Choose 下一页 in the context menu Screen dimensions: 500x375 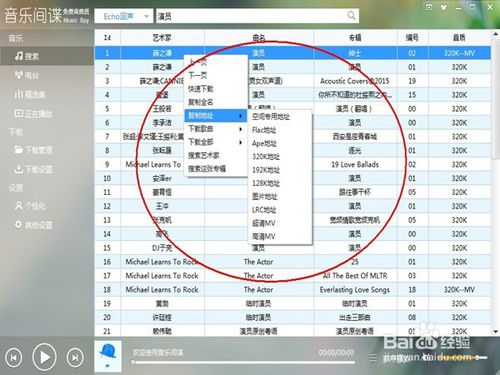(215, 75)
